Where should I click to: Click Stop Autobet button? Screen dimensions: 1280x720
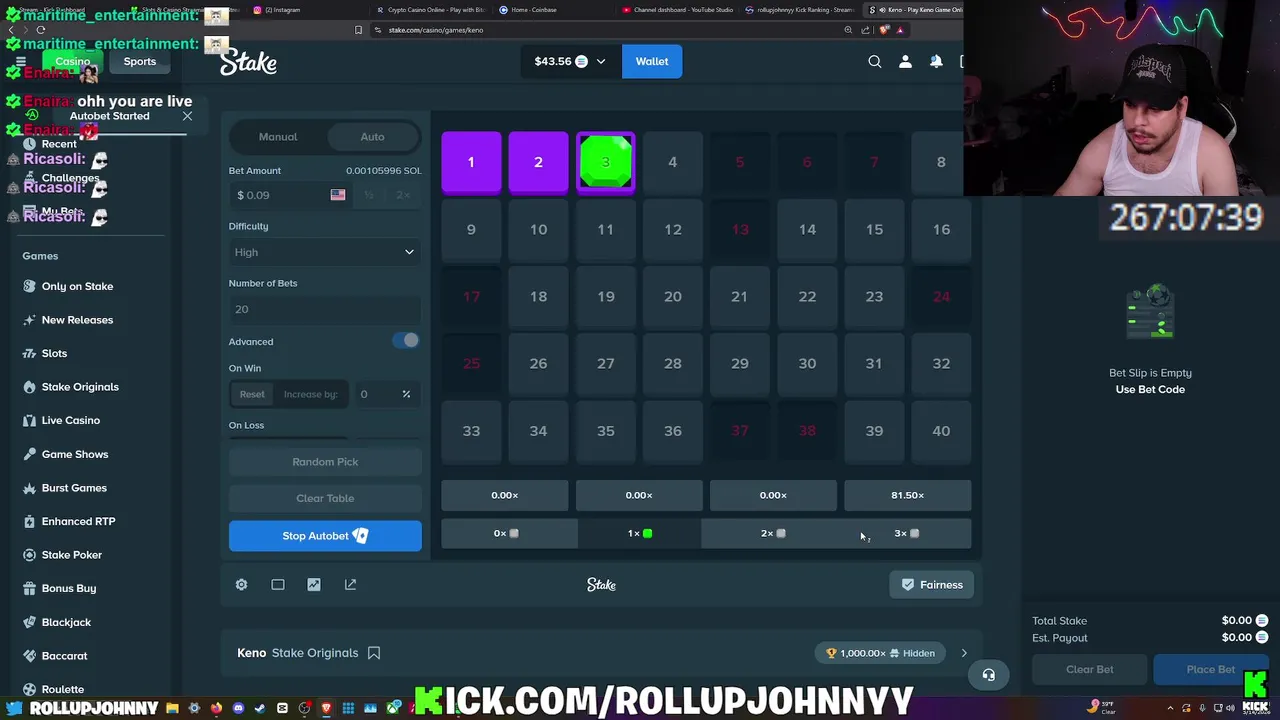325,536
